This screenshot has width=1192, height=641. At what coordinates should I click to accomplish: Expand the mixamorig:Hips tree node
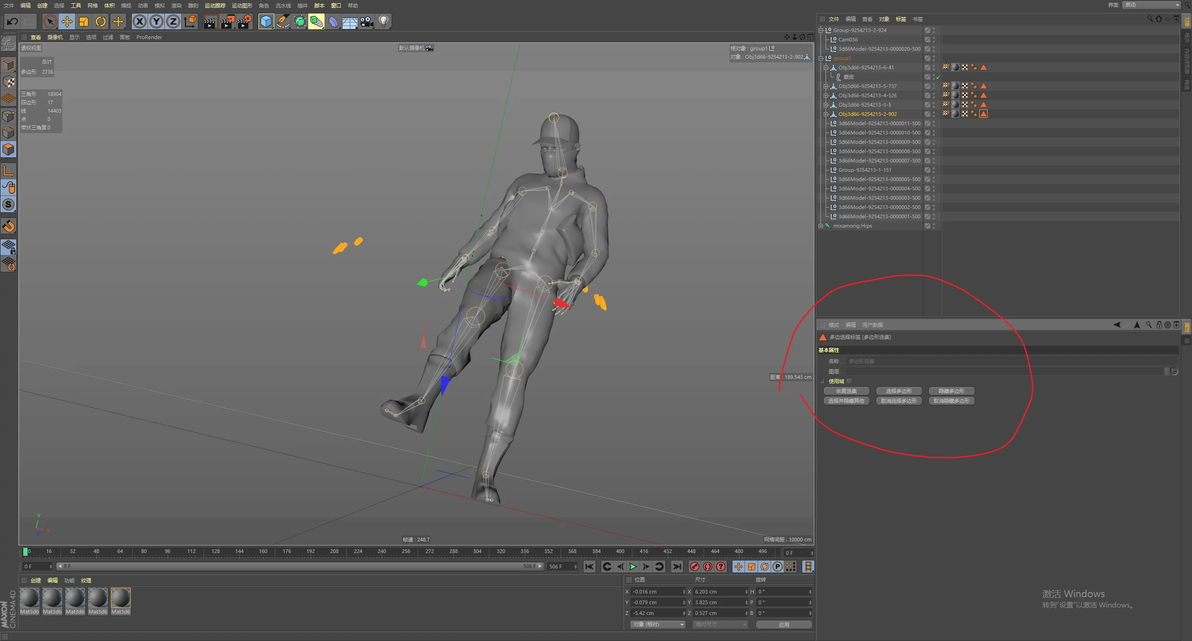(x=821, y=226)
